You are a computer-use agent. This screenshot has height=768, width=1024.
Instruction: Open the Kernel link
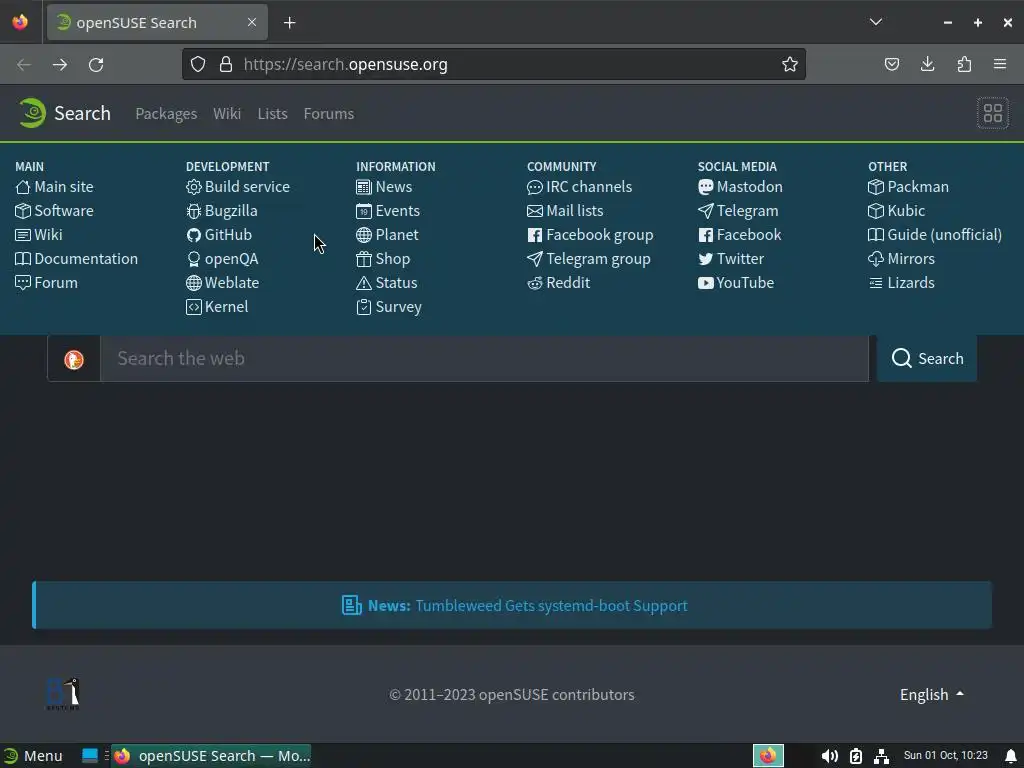217,307
